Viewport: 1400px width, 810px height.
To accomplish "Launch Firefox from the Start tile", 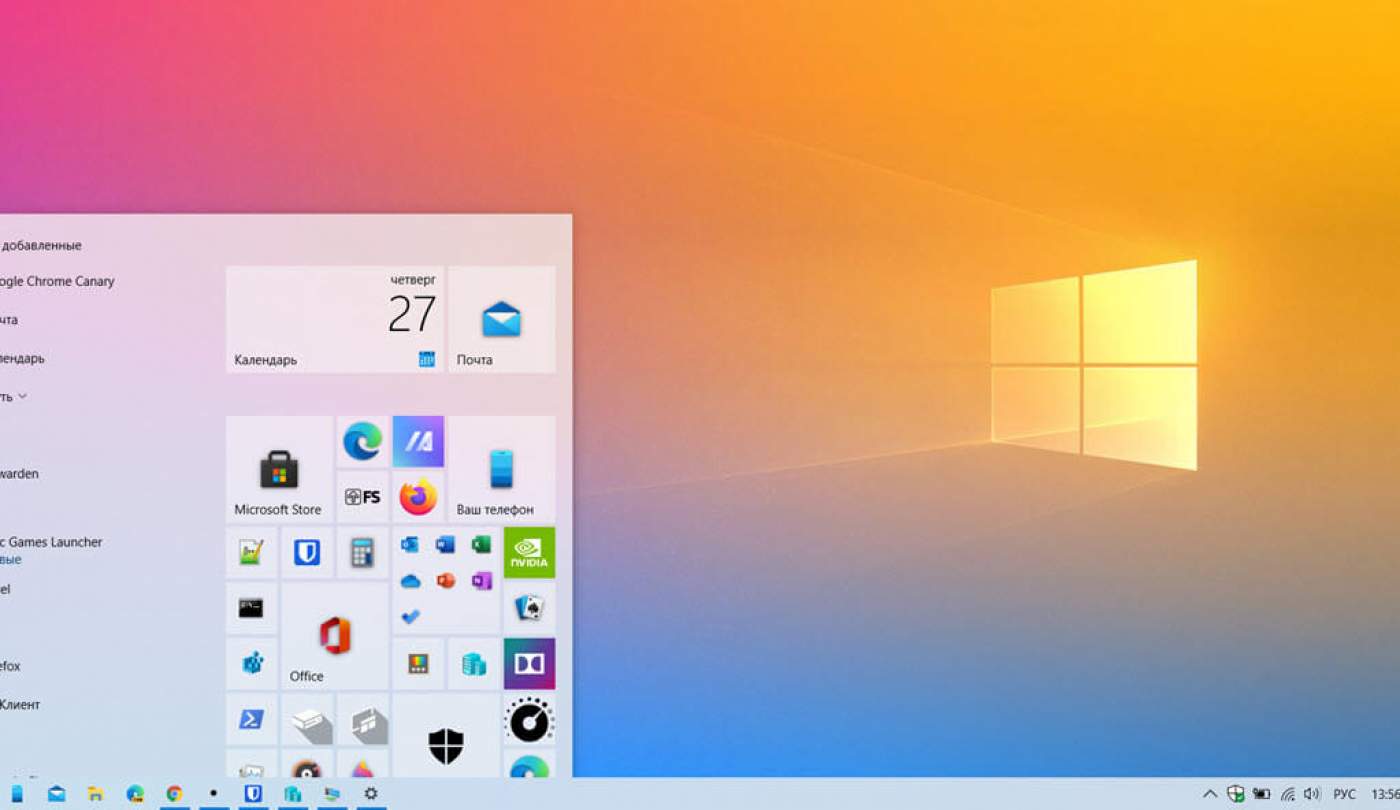I will point(418,496).
